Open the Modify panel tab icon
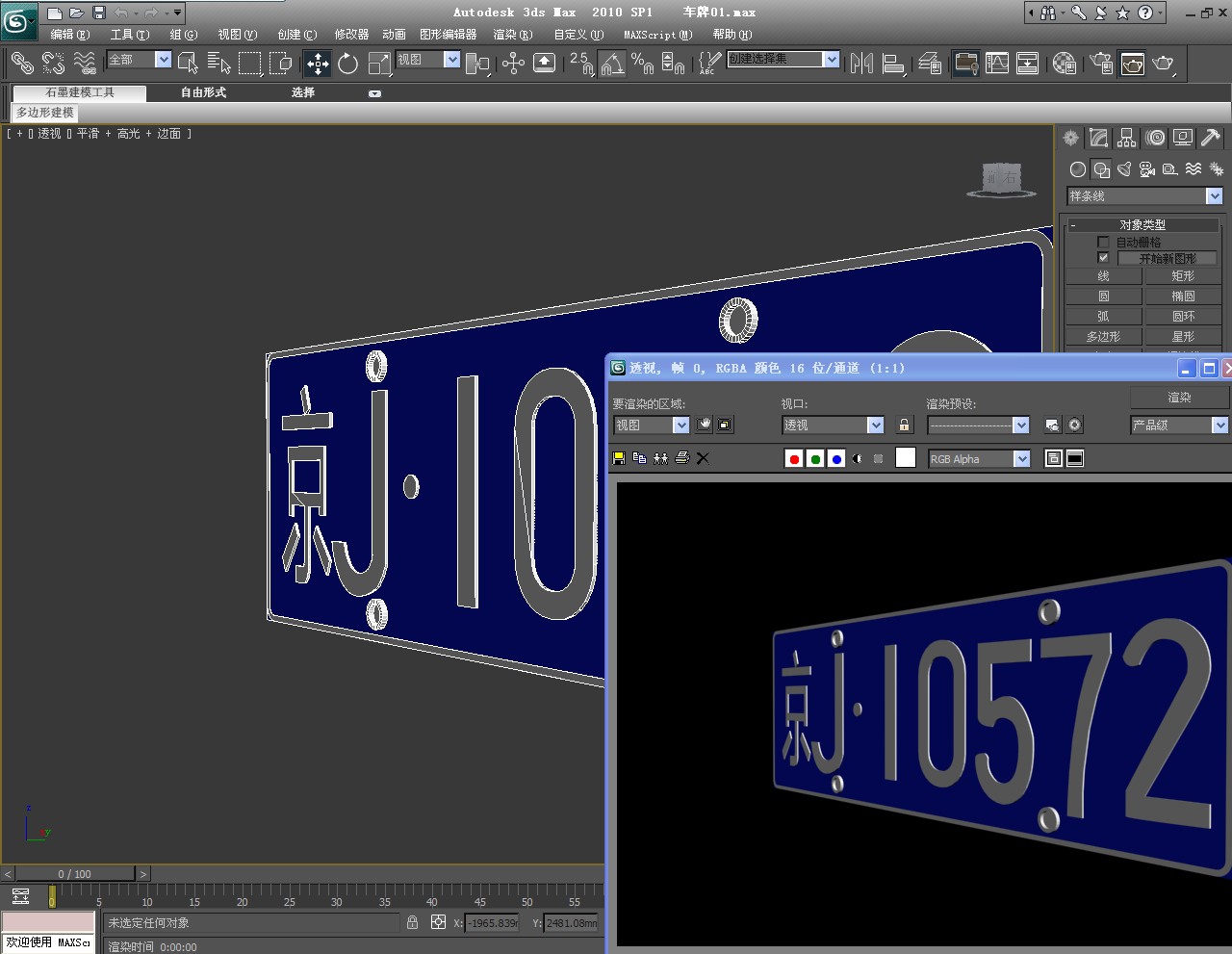Viewport: 1232px width, 954px height. pos(1098,138)
